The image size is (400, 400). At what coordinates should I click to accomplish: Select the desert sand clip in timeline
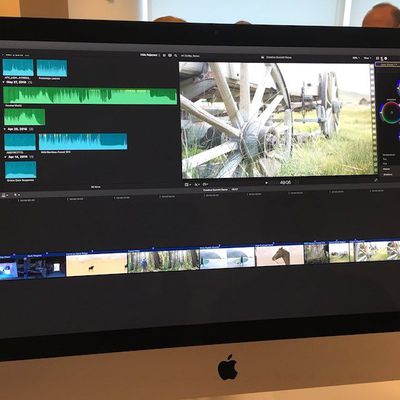96,265
